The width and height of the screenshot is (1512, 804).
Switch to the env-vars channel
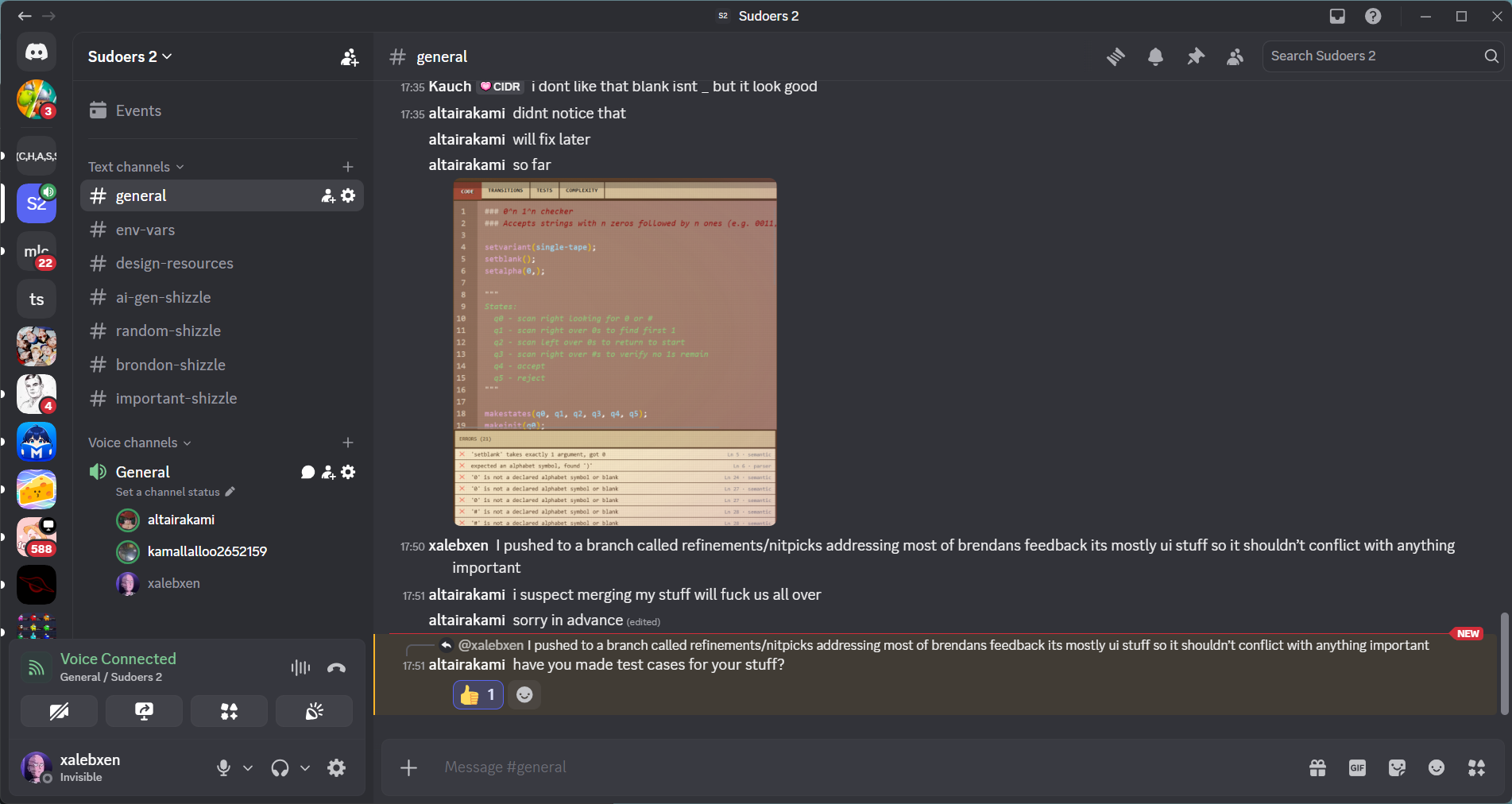222,230
